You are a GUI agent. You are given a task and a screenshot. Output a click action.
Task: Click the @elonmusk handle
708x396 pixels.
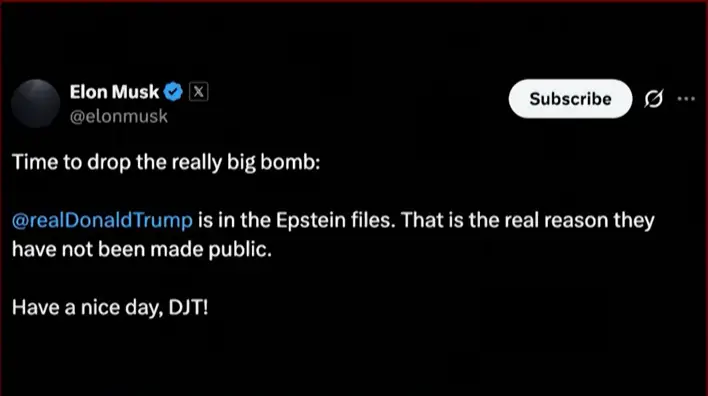pyautogui.click(x=119, y=116)
